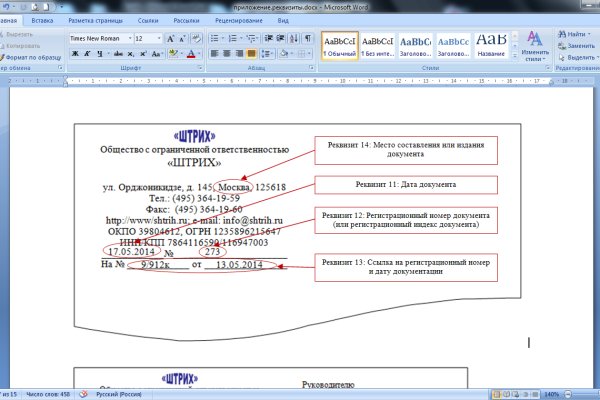Switch to the Вставка ribbon tab
This screenshot has height=400, width=600.
(x=42, y=19)
